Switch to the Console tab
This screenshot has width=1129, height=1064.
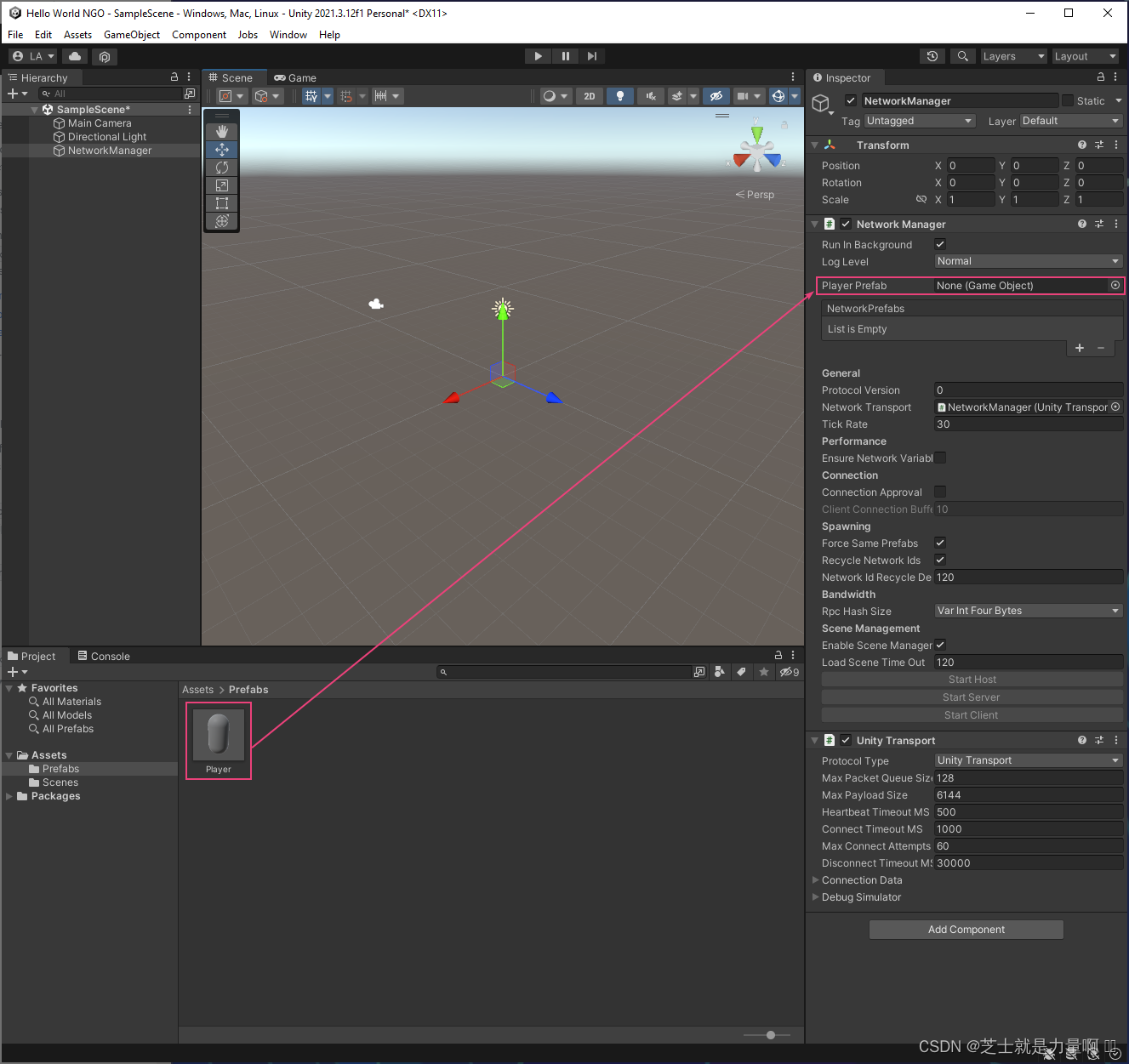104,657
